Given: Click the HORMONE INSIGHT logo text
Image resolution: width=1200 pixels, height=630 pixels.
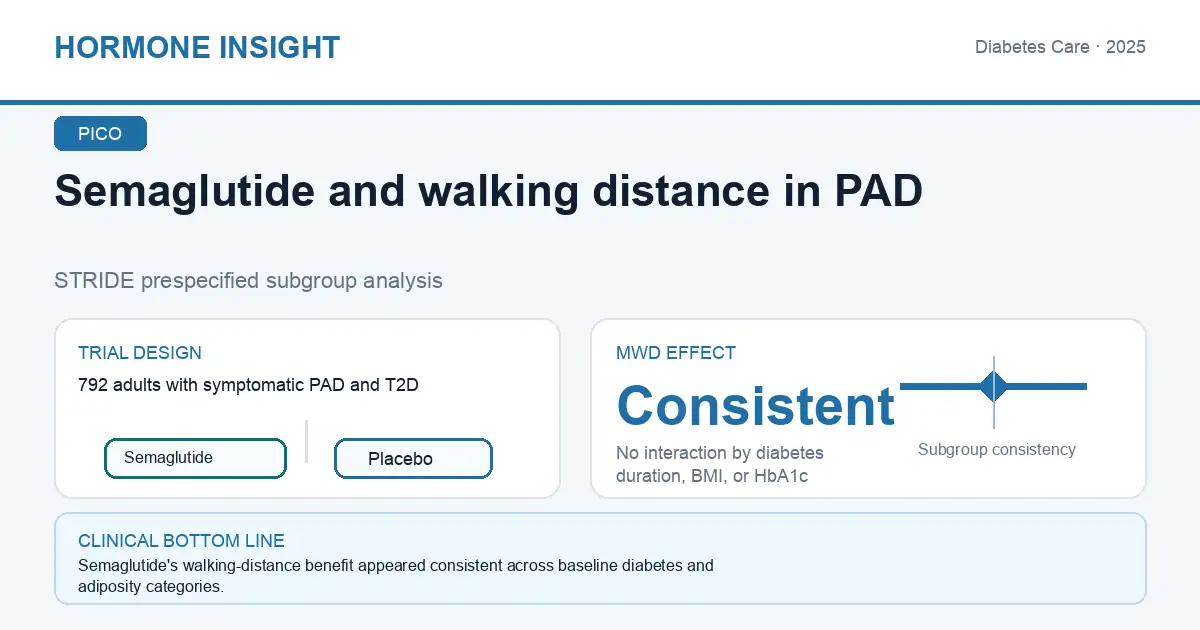Looking at the screenshot, I should coord(197,47).
